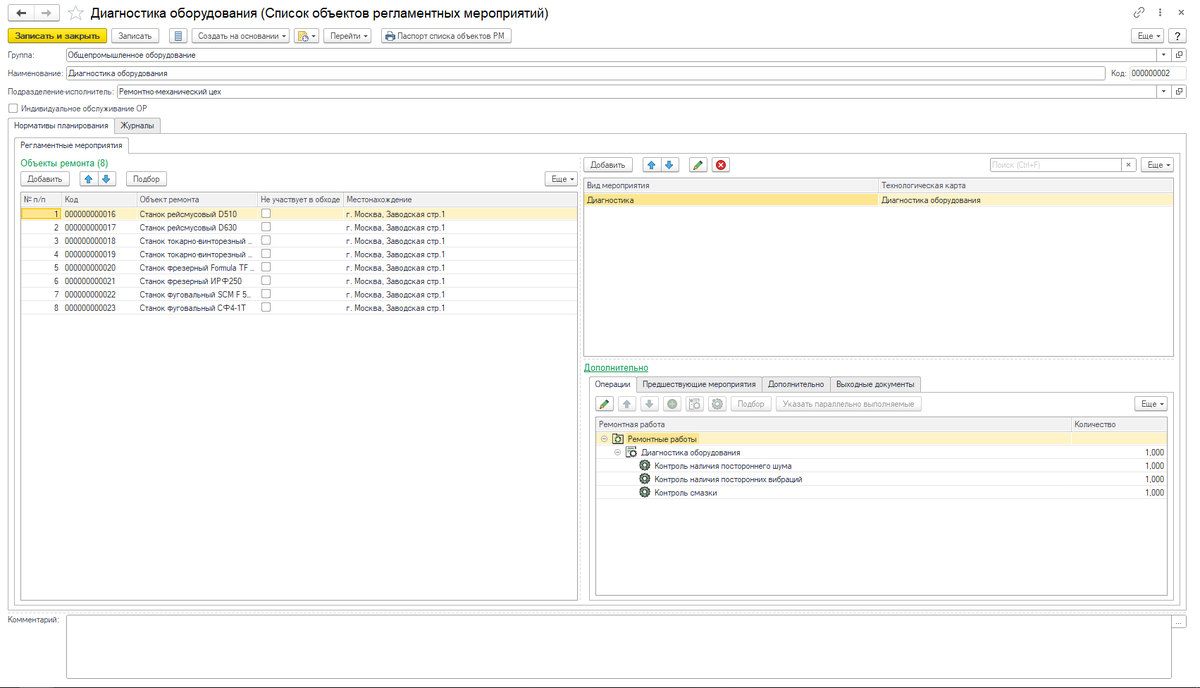Image resolution: width=1200 pixels, height=688 pixels.
Task: Check Не участвует в обходе for Станок фуговальный СФ4-1Т
Action: [266, 307]
